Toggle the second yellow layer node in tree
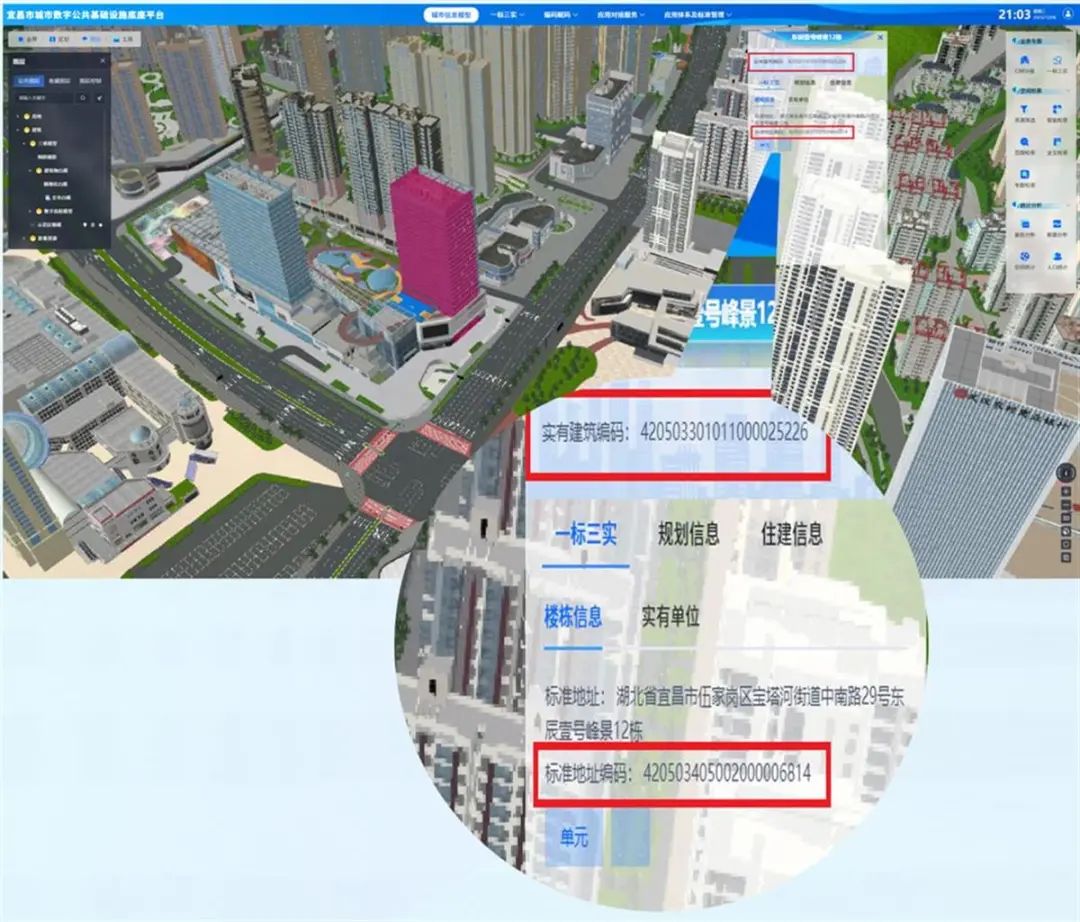This screenshot has width=1080, height=922. click(x=24, y=131)
